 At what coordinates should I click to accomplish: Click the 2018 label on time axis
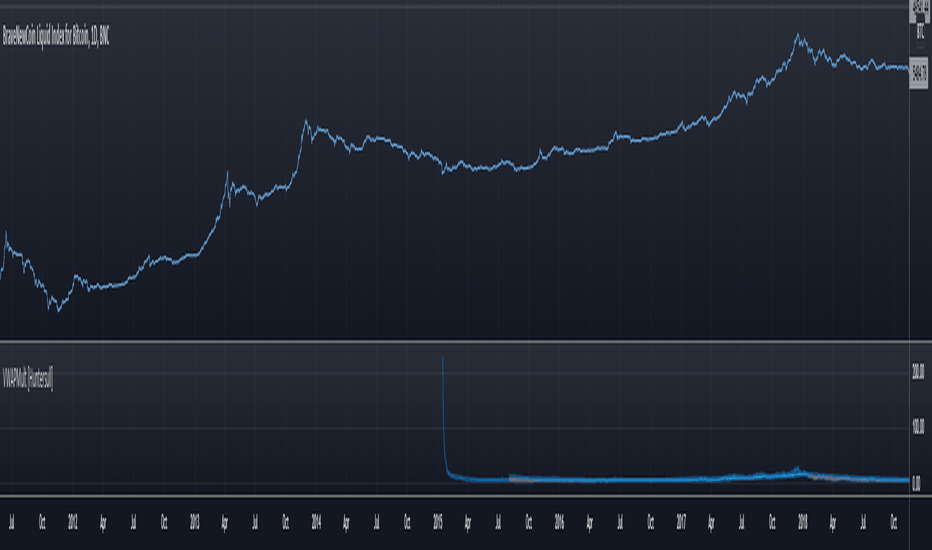pos(802,522)
